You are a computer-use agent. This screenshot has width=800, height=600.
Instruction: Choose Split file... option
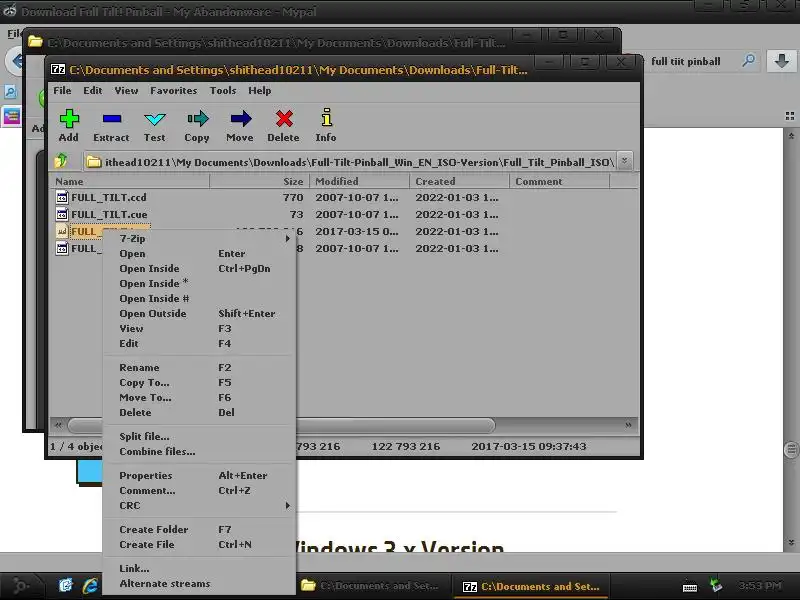198,436
